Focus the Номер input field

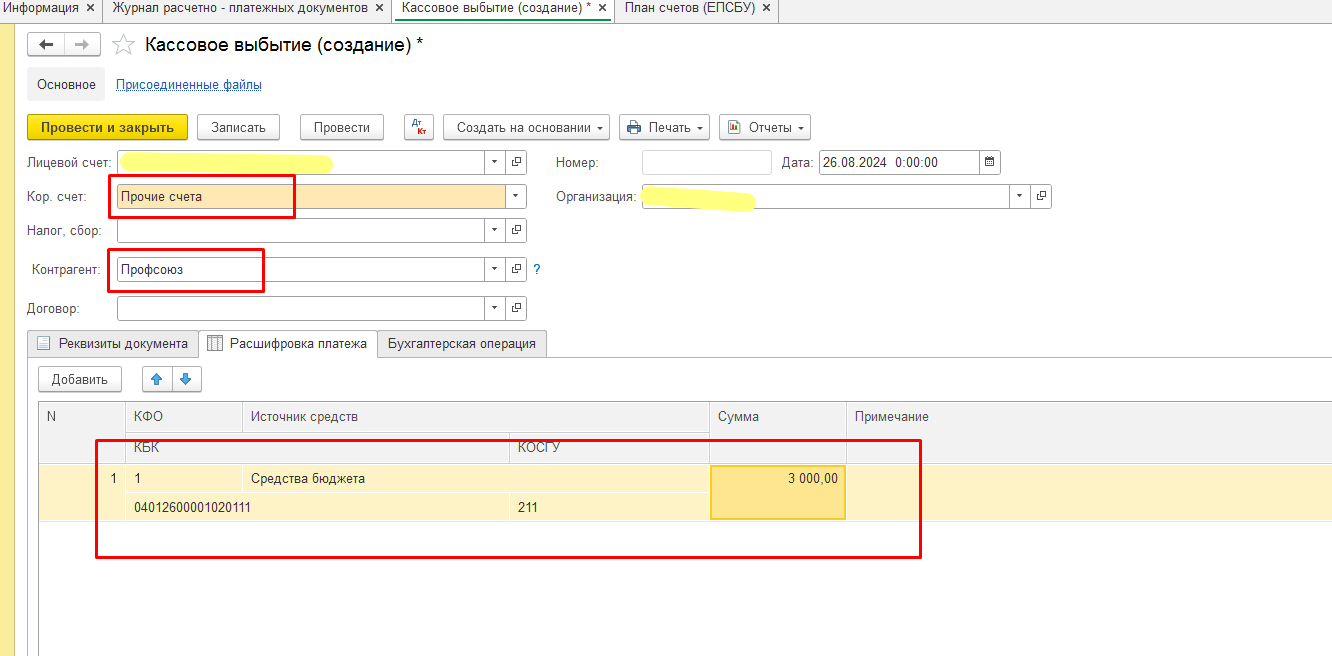pos(707,162)
